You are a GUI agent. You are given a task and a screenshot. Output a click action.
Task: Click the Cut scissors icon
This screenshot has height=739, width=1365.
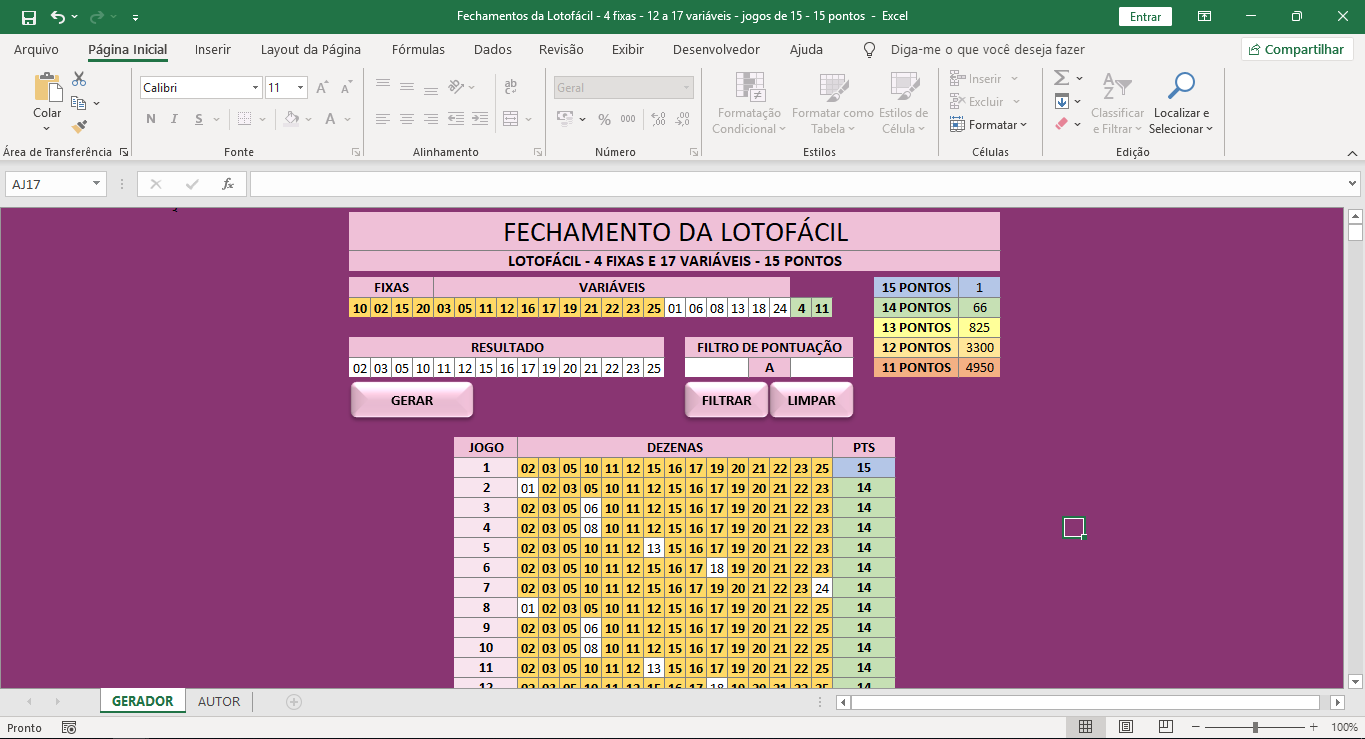pos(79,80)
